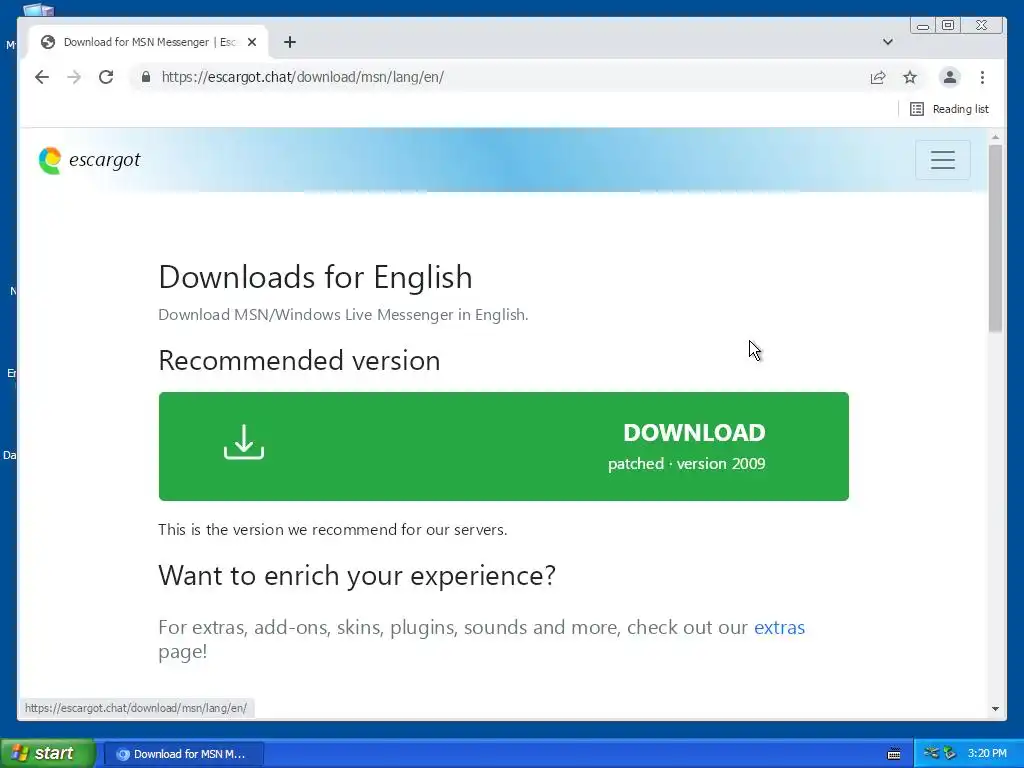Reload the escargot download page
Viewport: 1024px width, 768px height.
(106, 77)
